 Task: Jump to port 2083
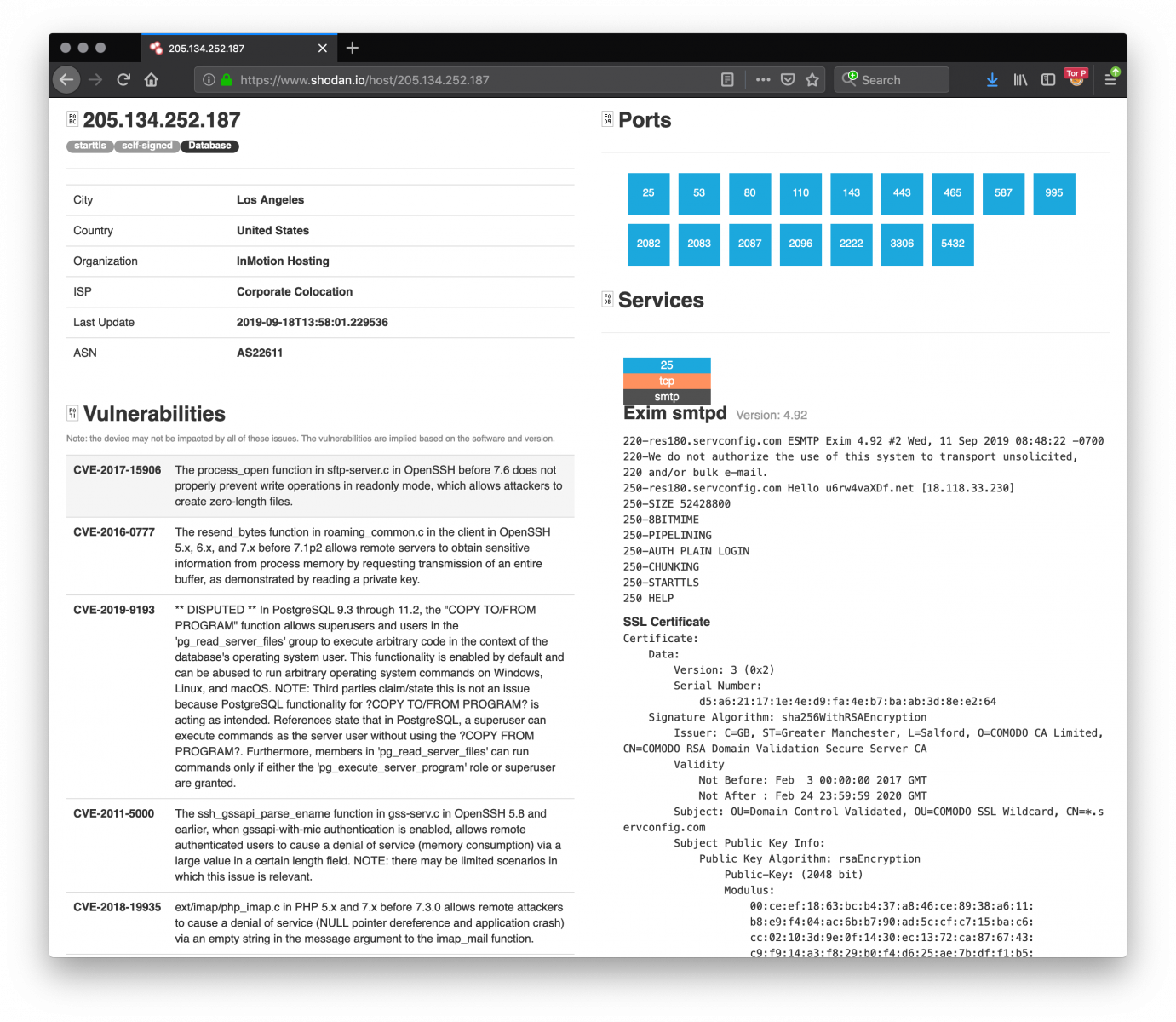[x=699, y=244]
